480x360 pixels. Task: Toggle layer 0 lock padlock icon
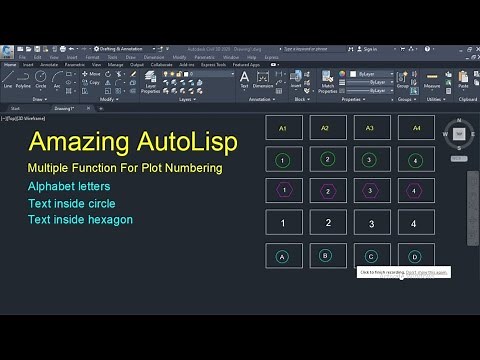(x=179, y=74)
